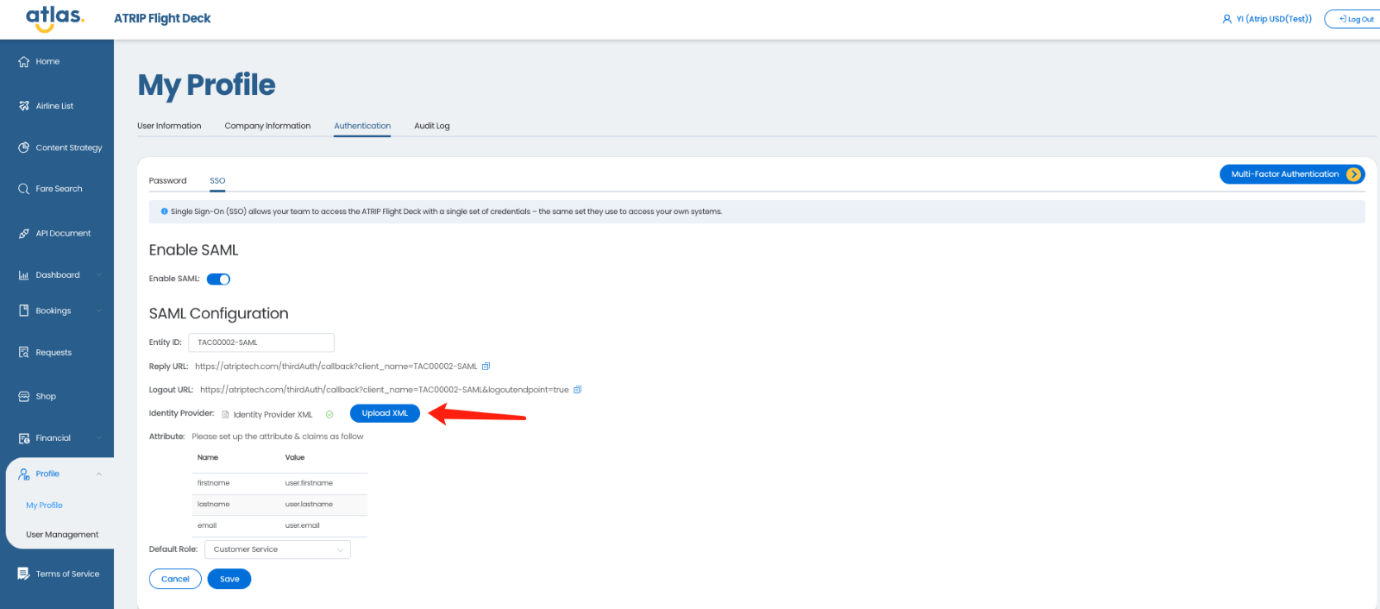
Task: Switch to the Password sub-tab
Action: (167, 181)
